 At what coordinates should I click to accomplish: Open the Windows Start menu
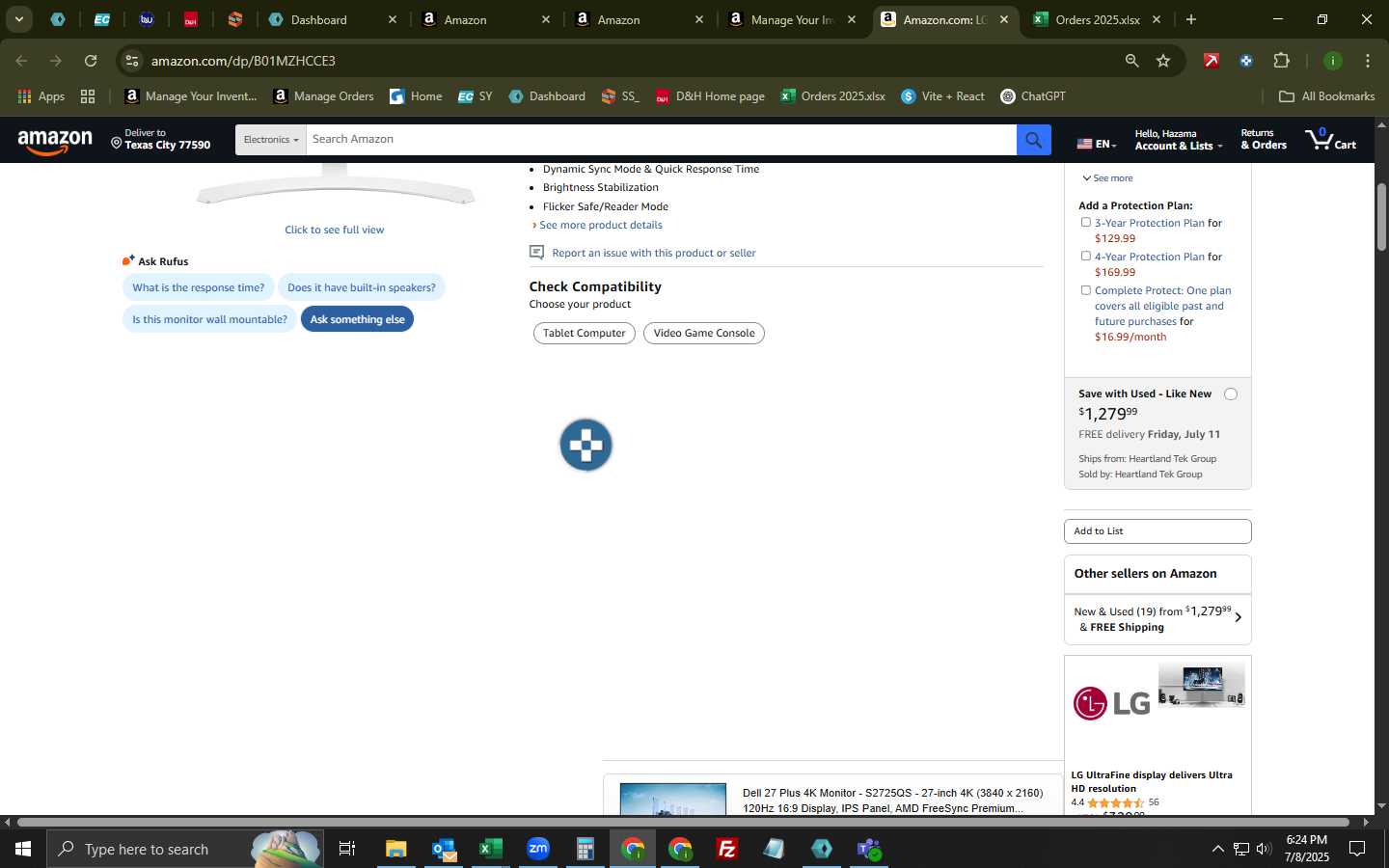coord(23,849)
